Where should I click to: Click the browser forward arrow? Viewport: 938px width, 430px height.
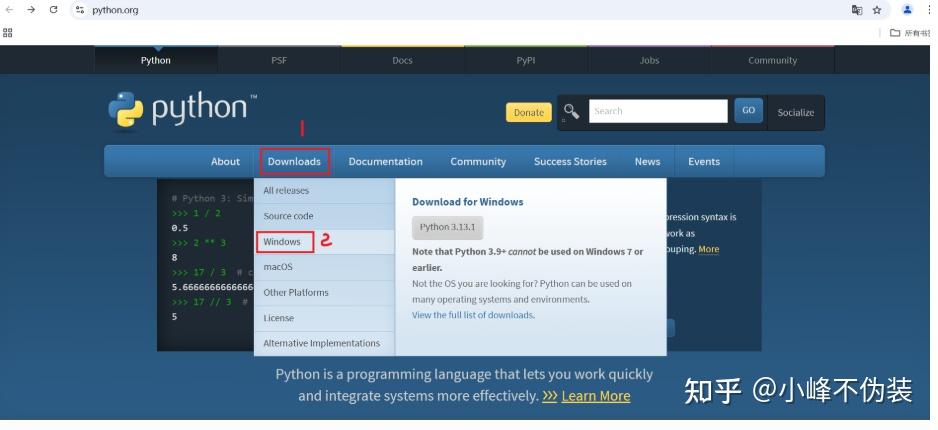pyautogui.click(x=31, y=10)
